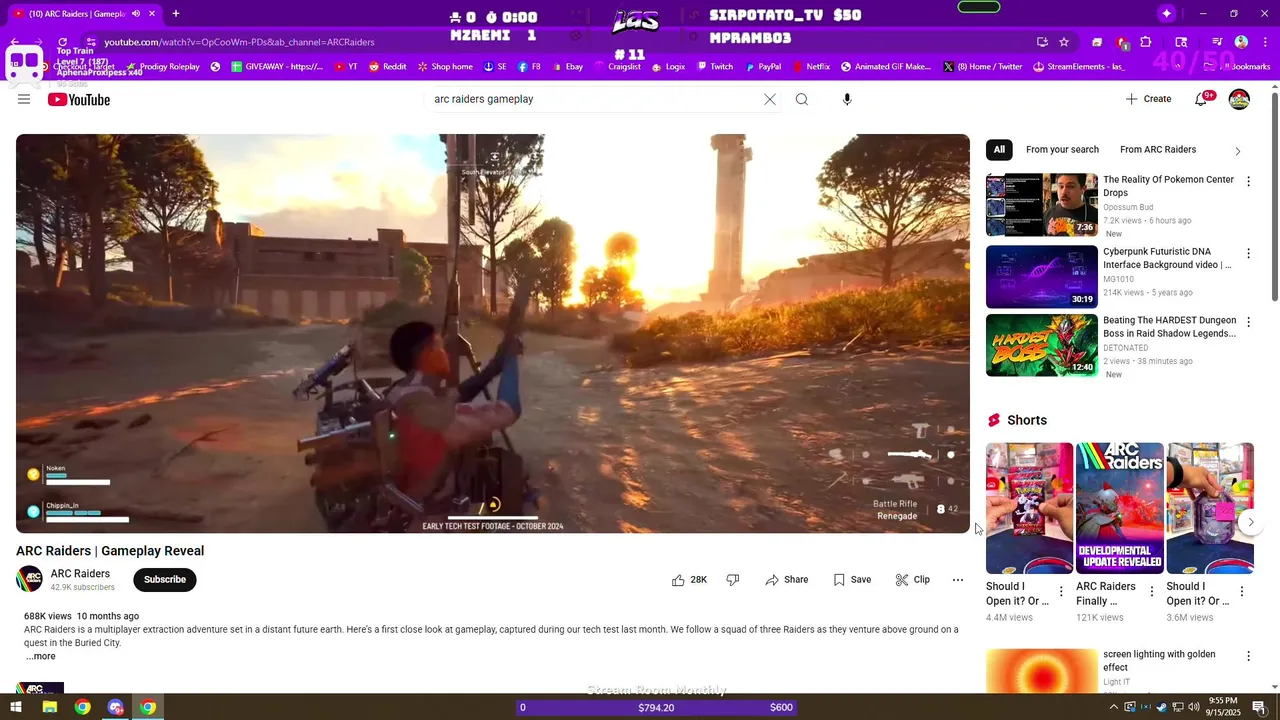Open the HARDEST Dungeon Boss thumbnail
Viewport: 1280px width, 720px height.
coord(1042,345)
